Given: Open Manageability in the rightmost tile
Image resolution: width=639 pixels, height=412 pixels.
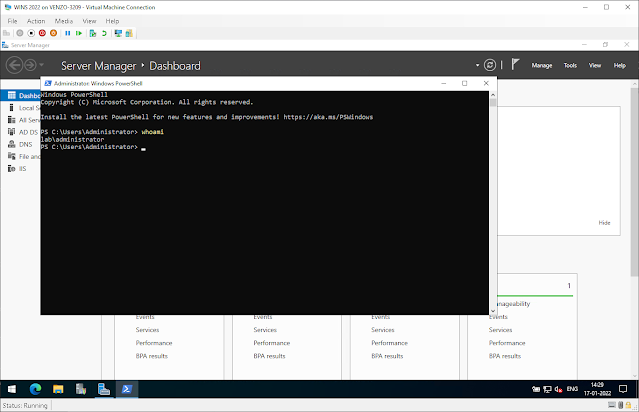Looking at the screenshot, I should click(513, 304).
